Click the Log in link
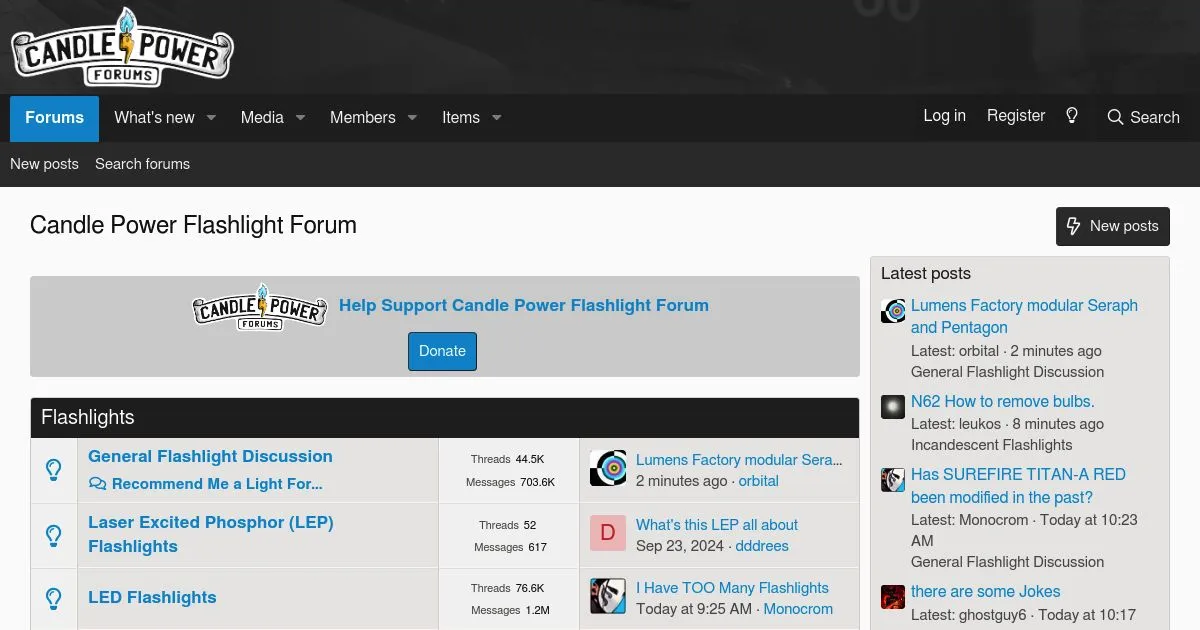The width and height of the screenshot is (1200, 630). pyautogui.click(x=944, y=116)
